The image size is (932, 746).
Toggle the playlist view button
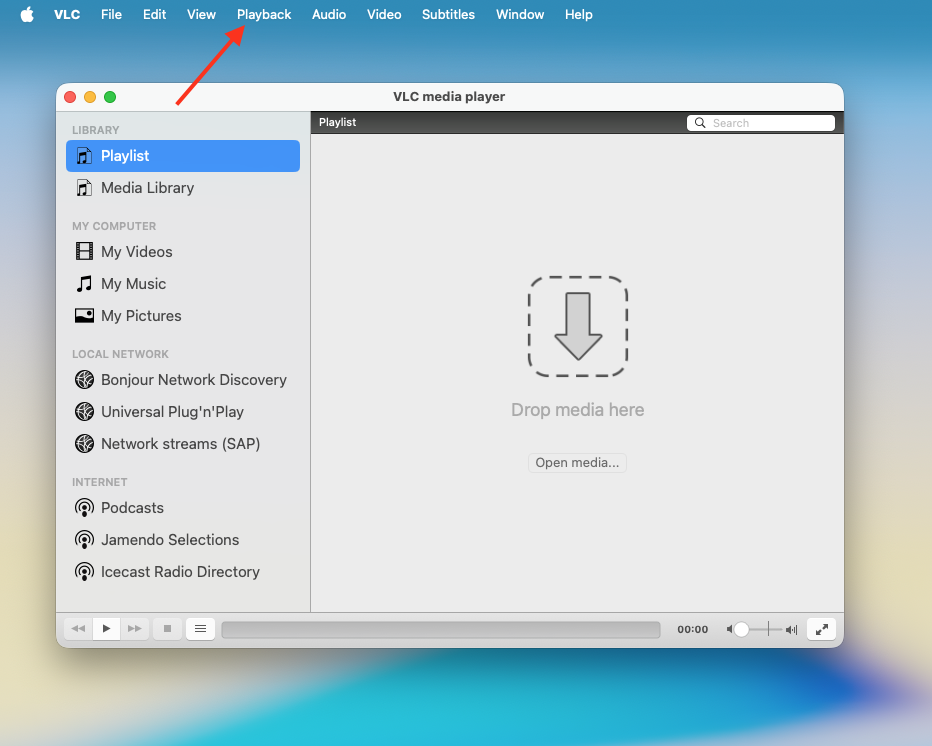(200, 628)
